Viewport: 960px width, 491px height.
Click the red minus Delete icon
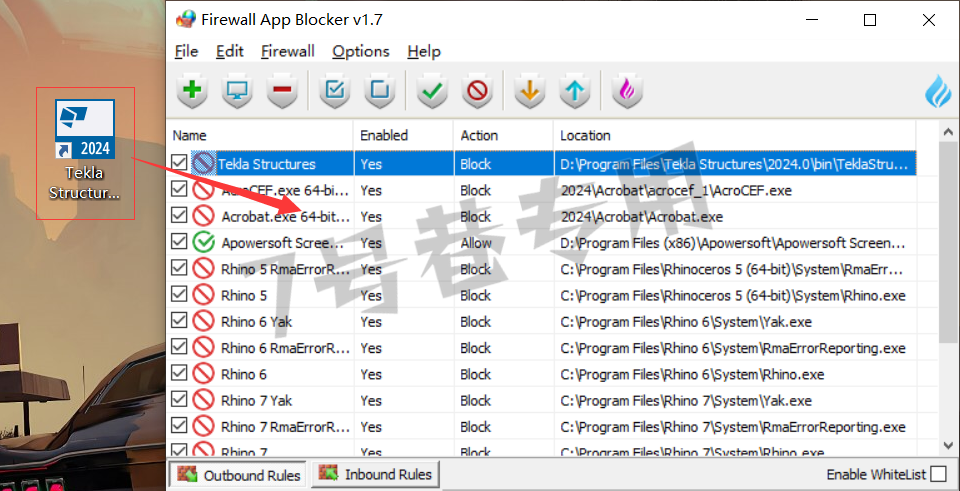point(282,91)
